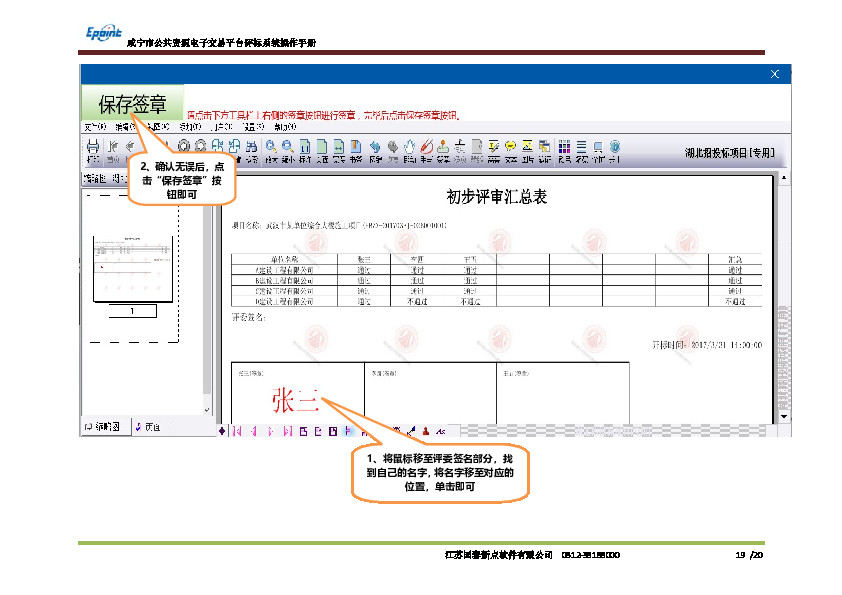Switch to the 缩略图 thumbnails tab
Screen dimensions: 842x595
[x=103, y=428]
